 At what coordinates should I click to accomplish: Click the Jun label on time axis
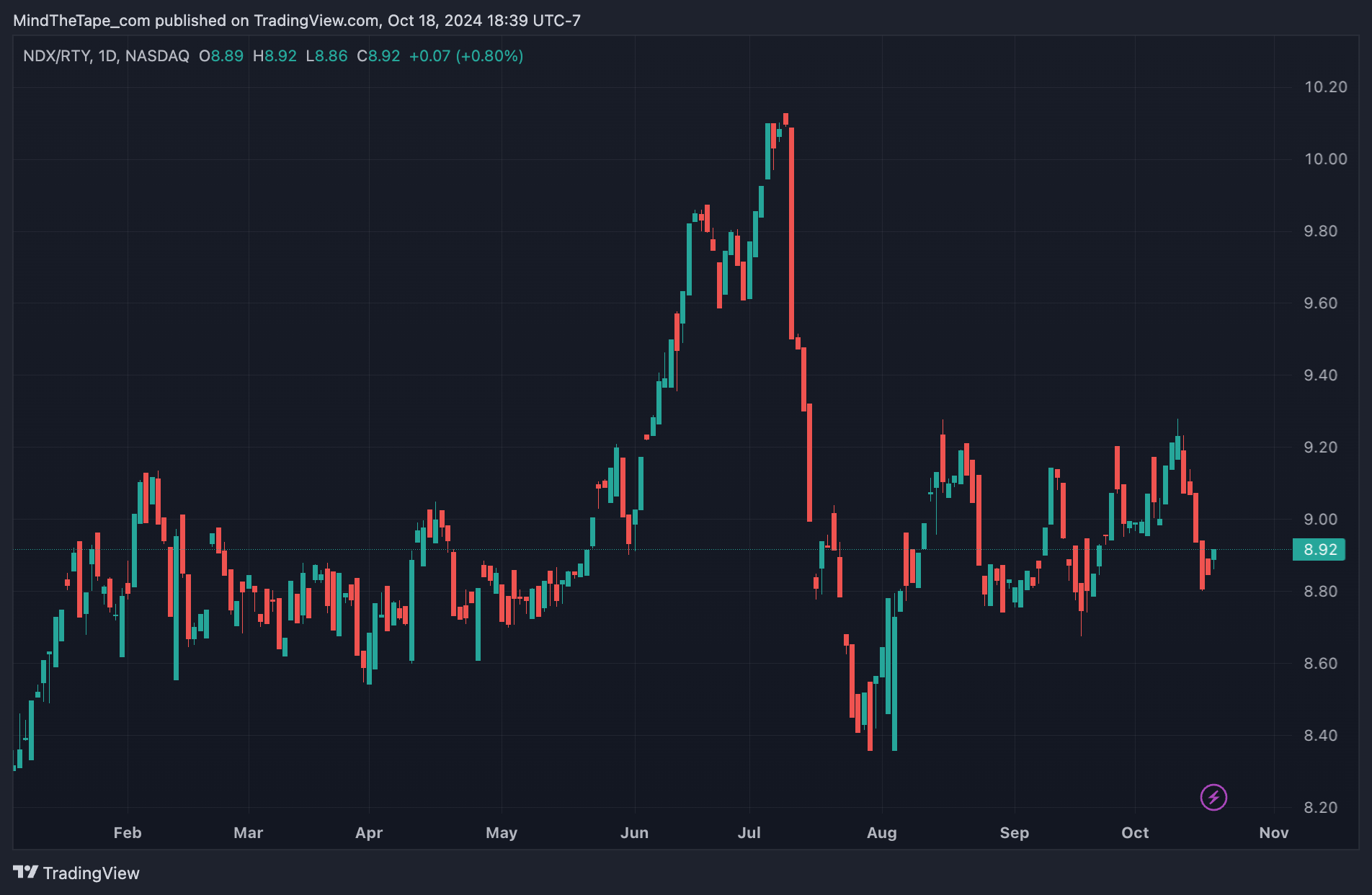pyautogui.click(x=635, y=833)
